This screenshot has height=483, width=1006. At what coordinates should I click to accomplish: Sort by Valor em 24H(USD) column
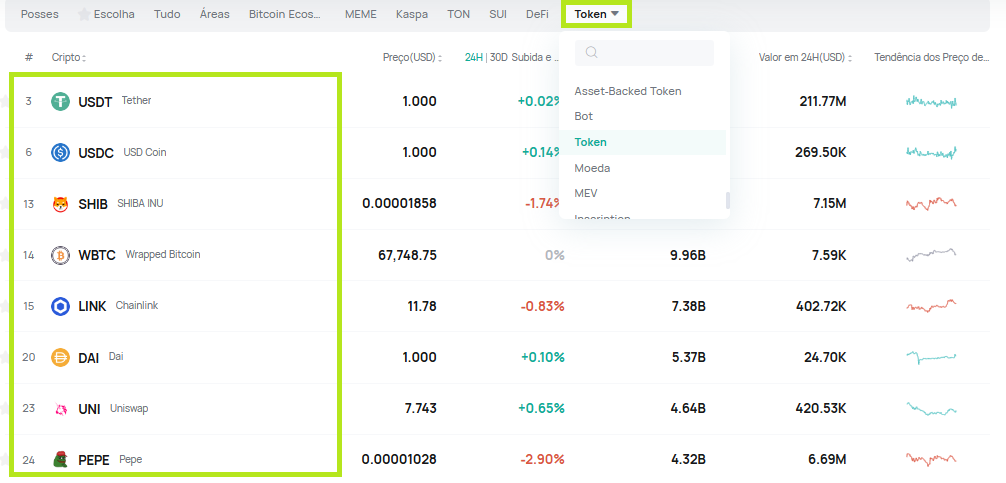pos(805,58)
